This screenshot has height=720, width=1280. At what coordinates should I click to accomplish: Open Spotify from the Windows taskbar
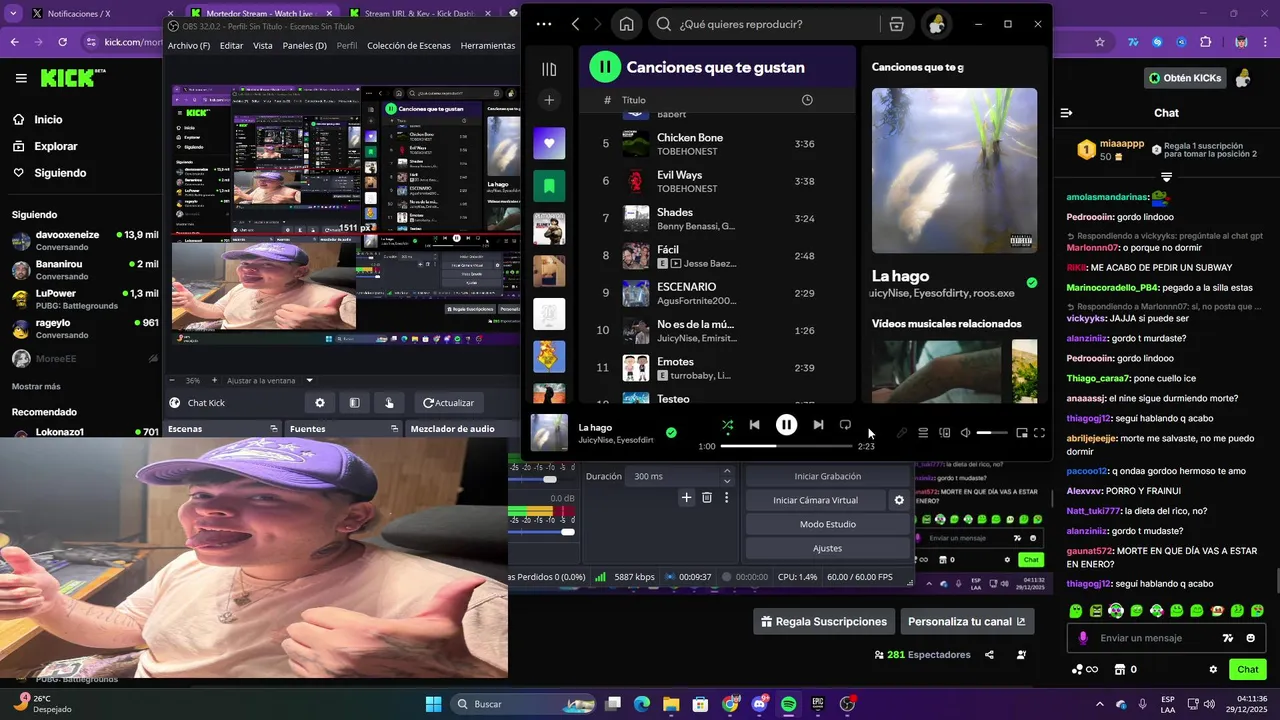pos(788,704)
